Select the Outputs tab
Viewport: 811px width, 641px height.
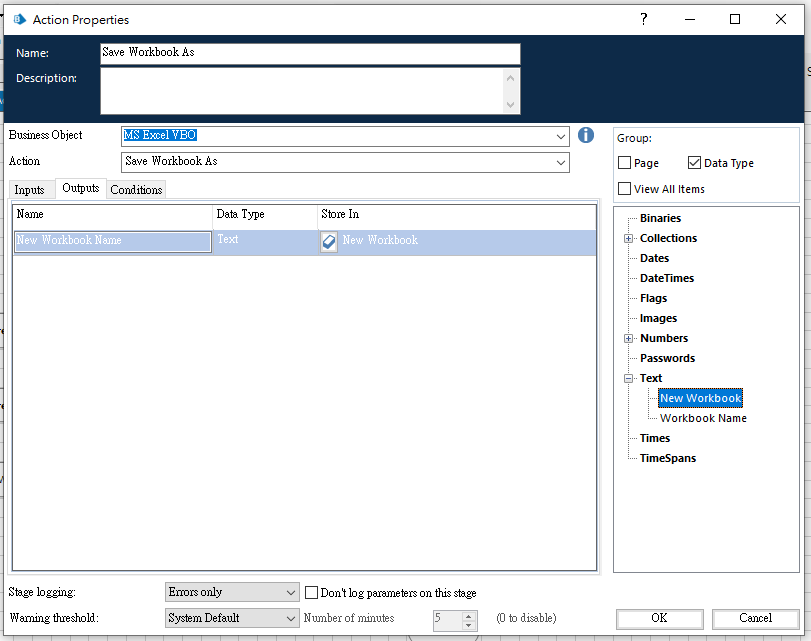pyautogui.click(x=81, y=188)
